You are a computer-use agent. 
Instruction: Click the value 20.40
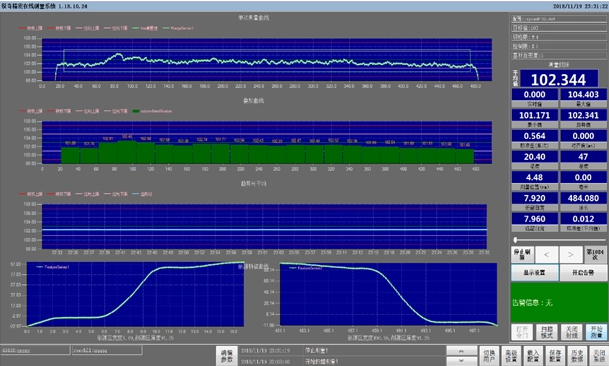[534, 157]
